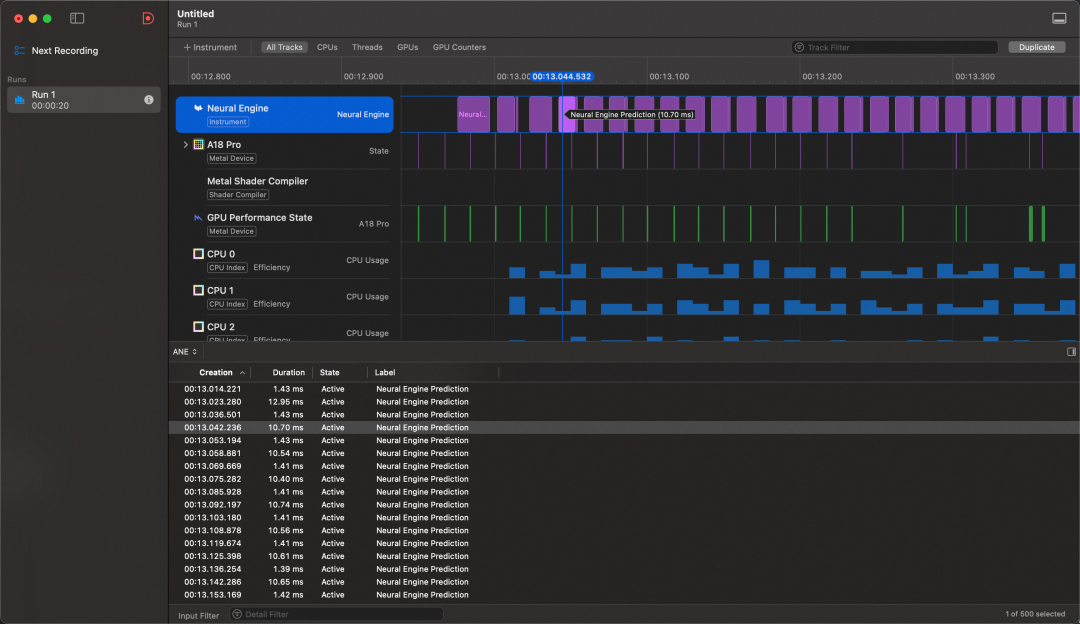
Task: Switch to the CPUs tab
Action: (x=326, y=47)
